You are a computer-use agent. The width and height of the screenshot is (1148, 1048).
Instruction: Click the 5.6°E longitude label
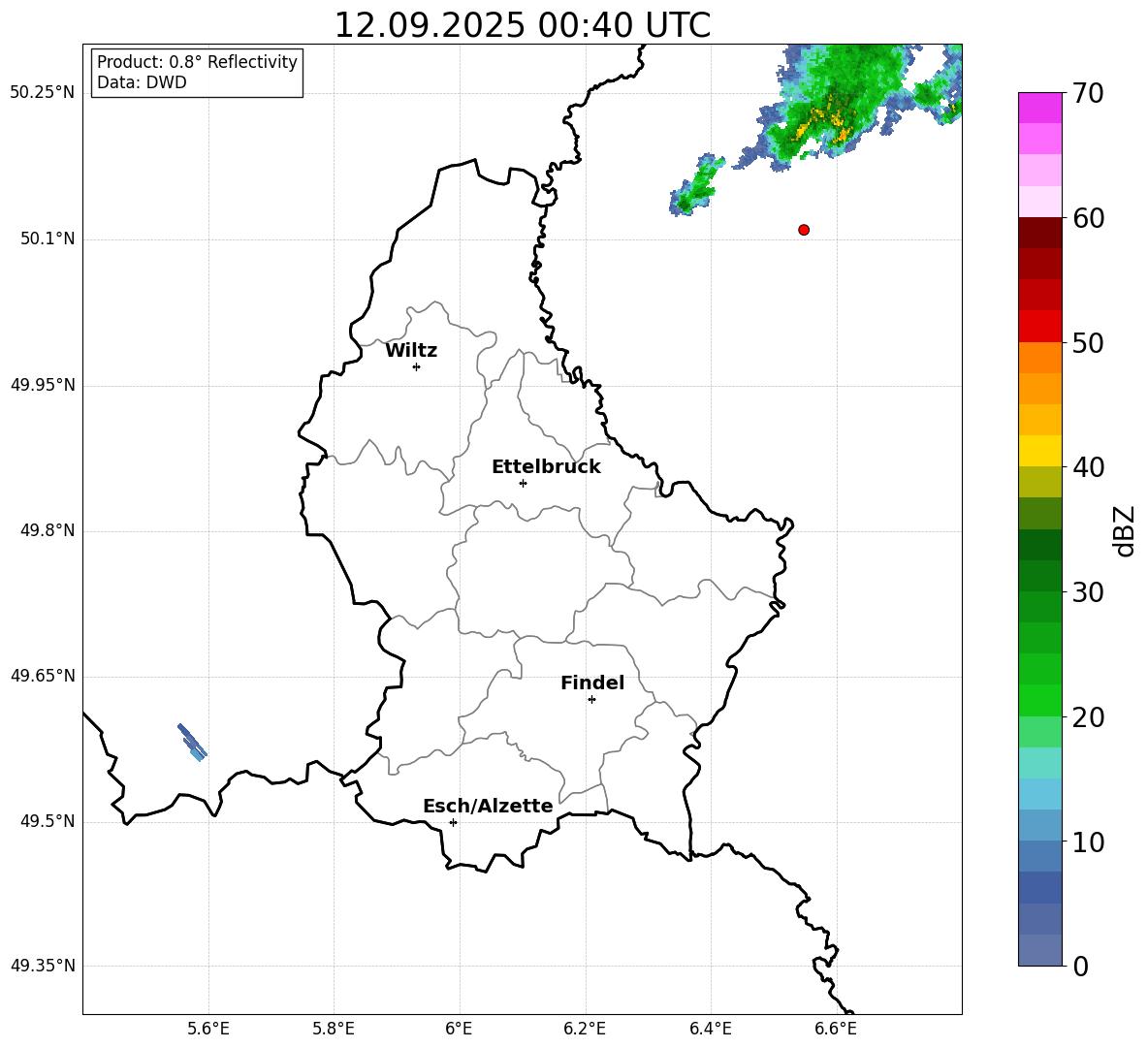pyautogui.click(x=208, y=1029)
